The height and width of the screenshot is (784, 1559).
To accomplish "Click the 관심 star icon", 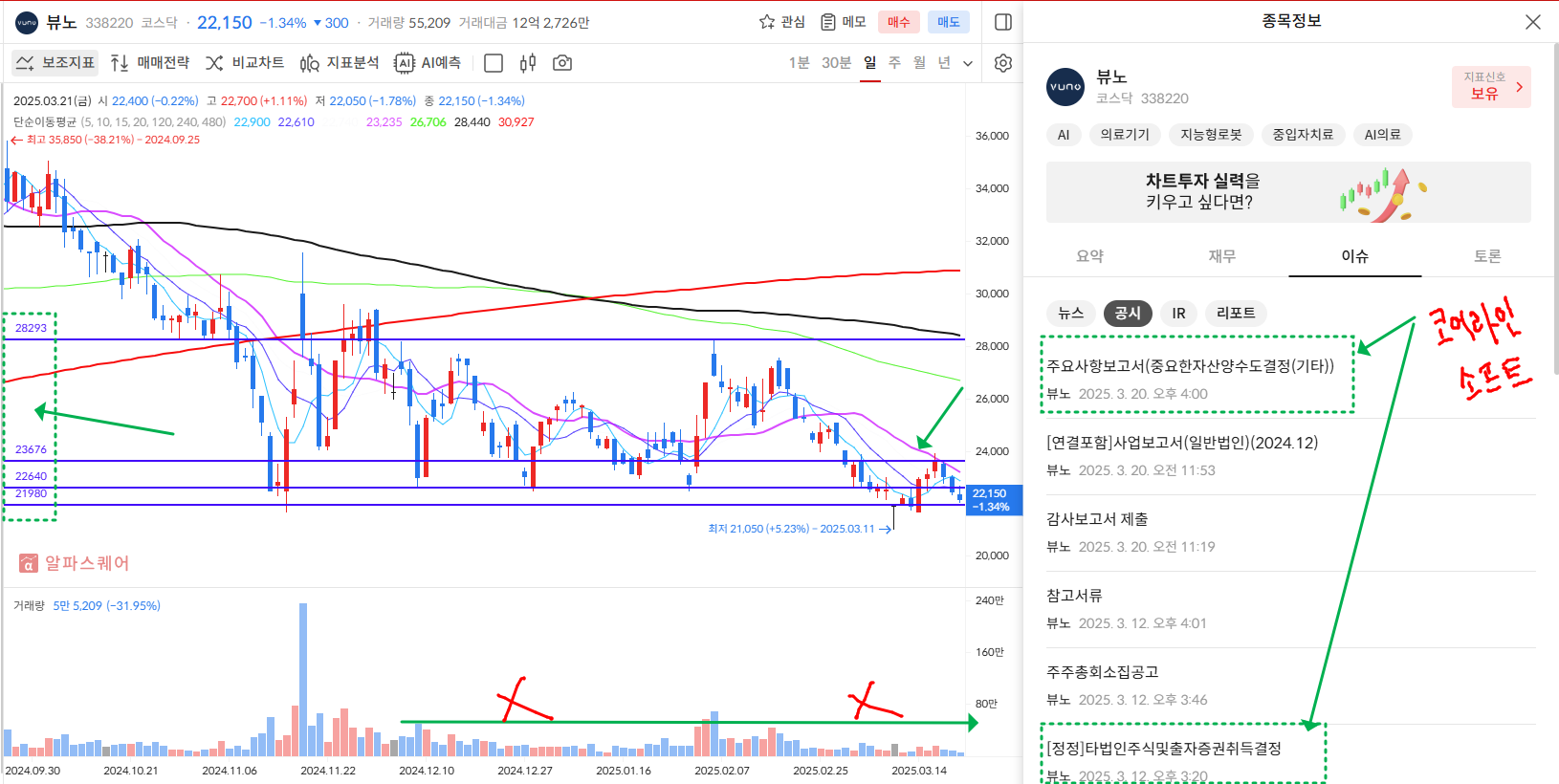I will pos(767,22).
